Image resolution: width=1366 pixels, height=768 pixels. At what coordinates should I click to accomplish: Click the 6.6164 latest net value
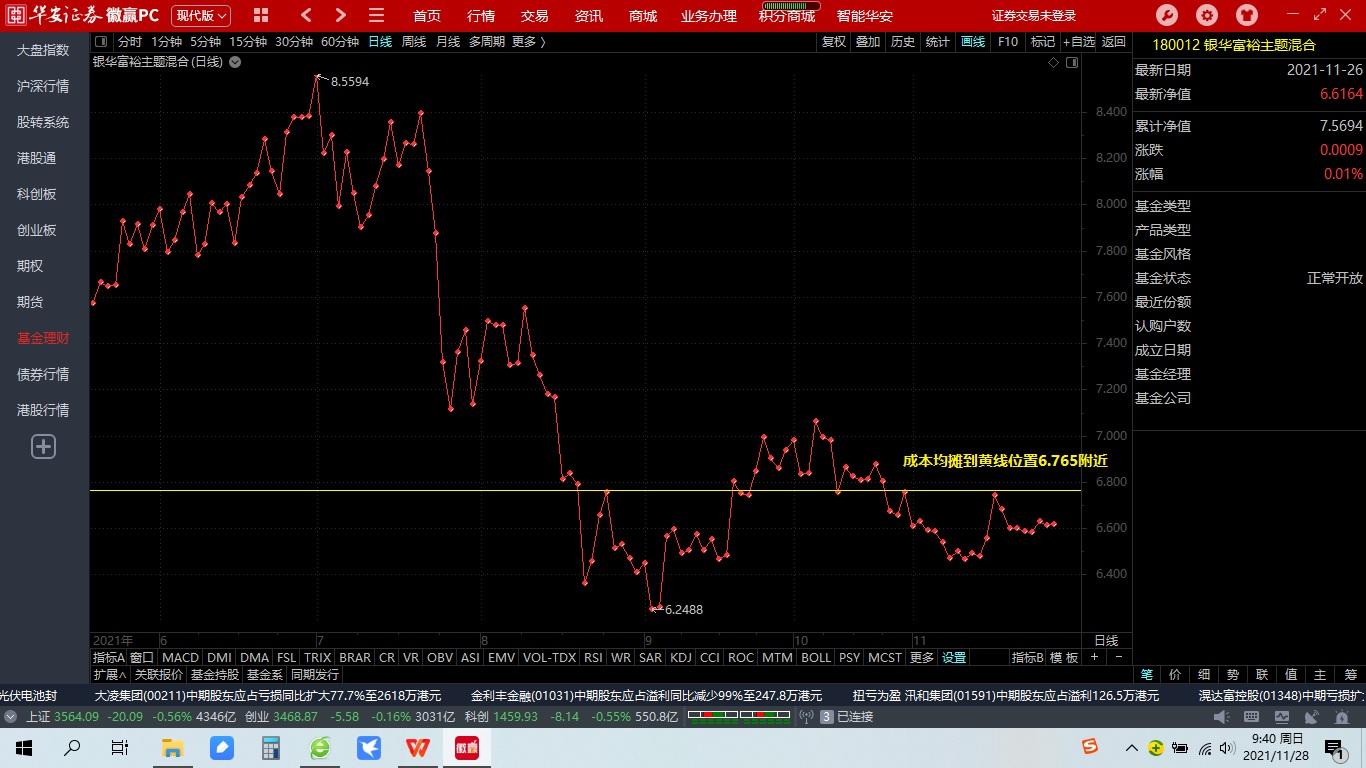(x=1341, y=94)
